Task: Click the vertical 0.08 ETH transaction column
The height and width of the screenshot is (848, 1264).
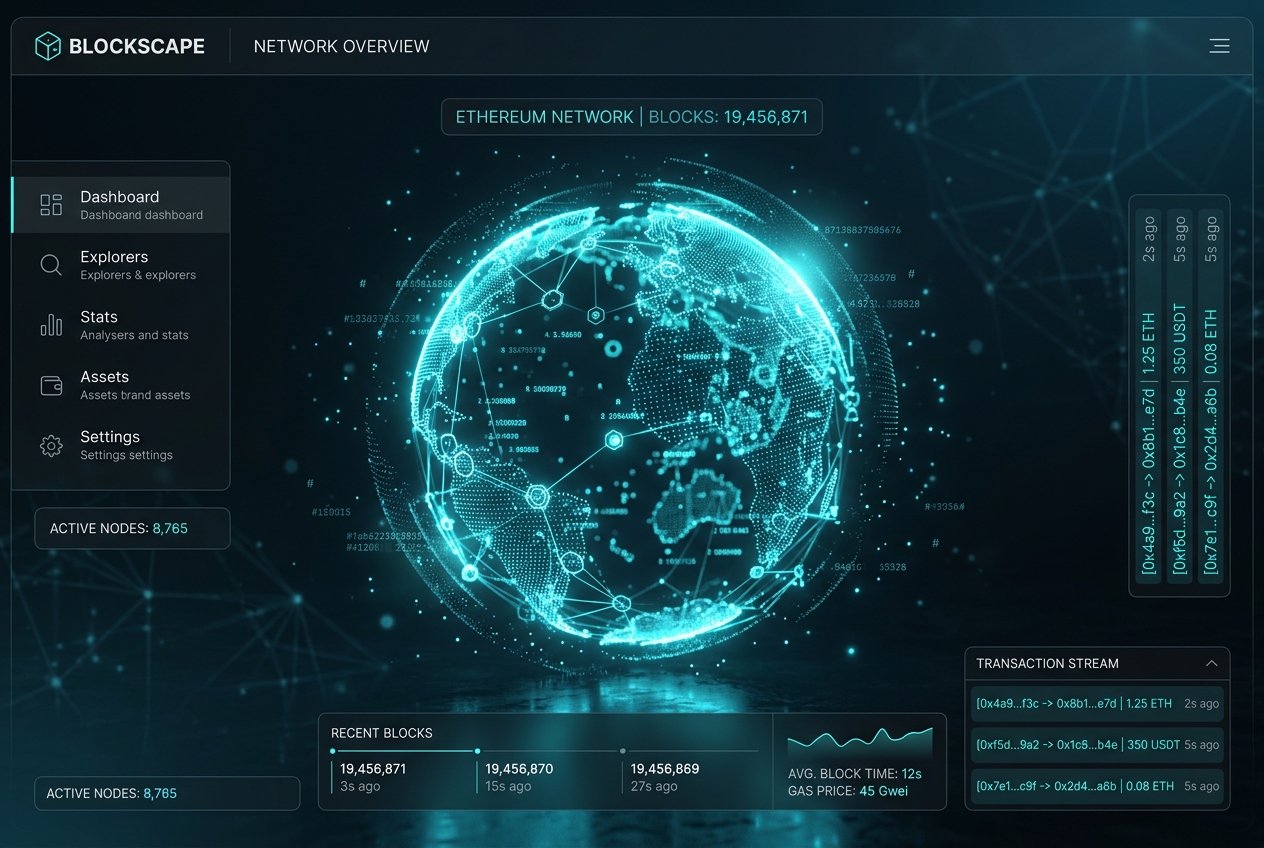Action: click(1211, 395)
